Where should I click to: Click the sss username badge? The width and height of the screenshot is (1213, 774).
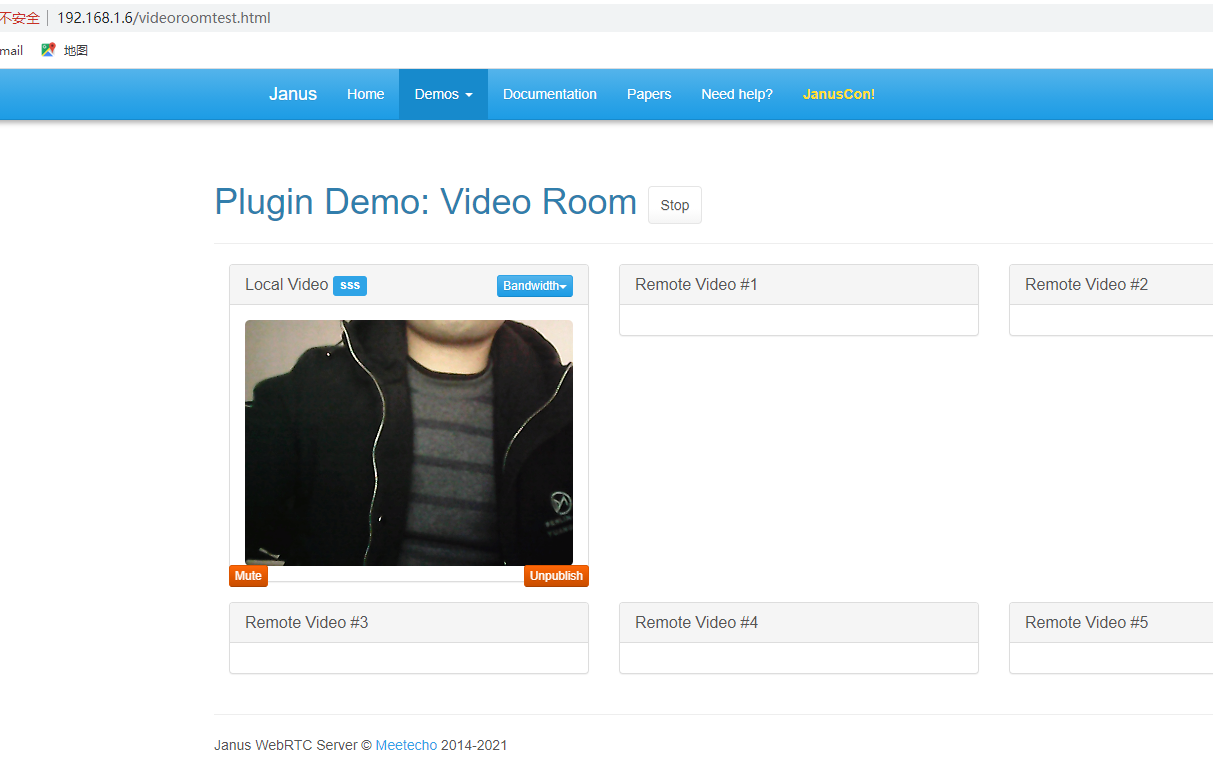pos(350,285)
